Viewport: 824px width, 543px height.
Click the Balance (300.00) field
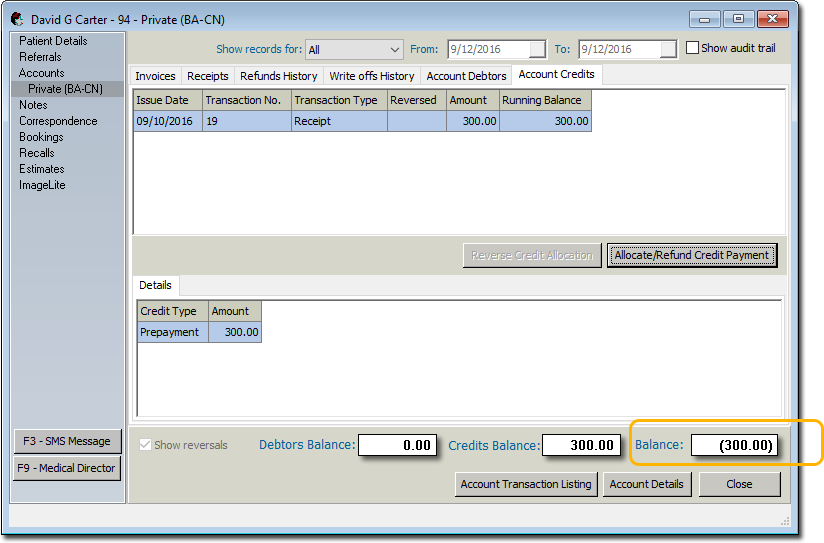(734, 445)
